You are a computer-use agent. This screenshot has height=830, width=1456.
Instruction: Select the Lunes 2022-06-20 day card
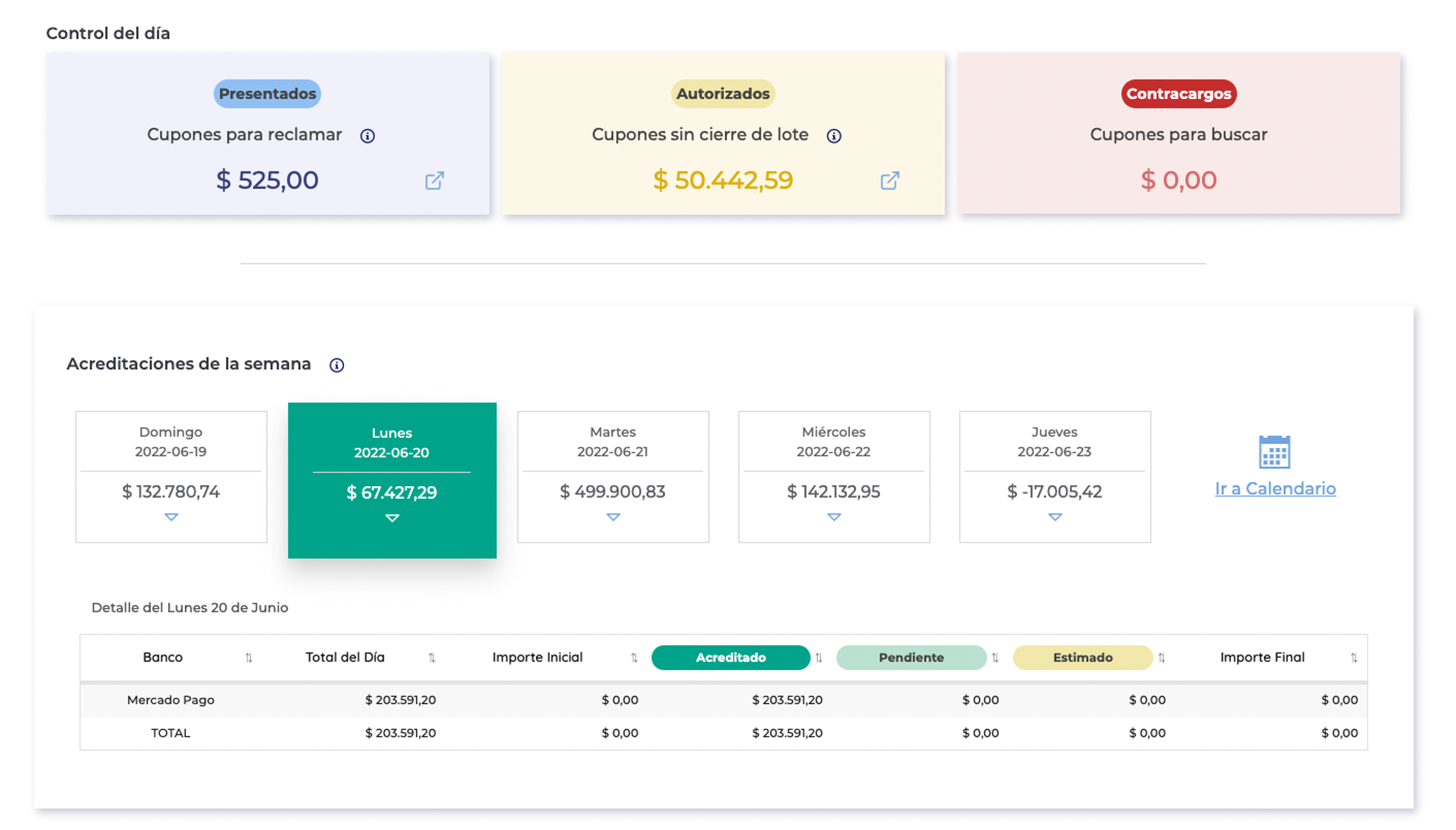click(x=392, y=480)
